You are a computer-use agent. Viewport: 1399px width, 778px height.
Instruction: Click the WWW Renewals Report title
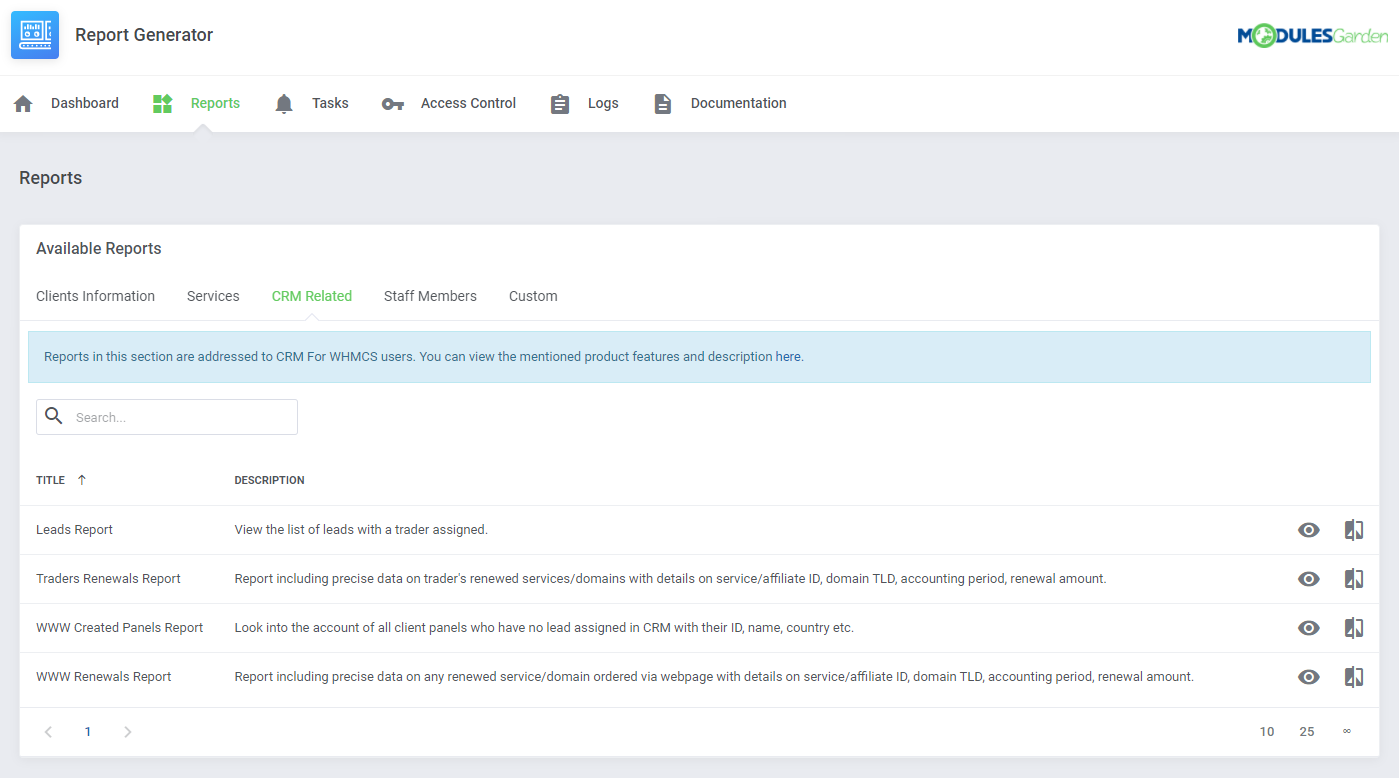(103, 677)
